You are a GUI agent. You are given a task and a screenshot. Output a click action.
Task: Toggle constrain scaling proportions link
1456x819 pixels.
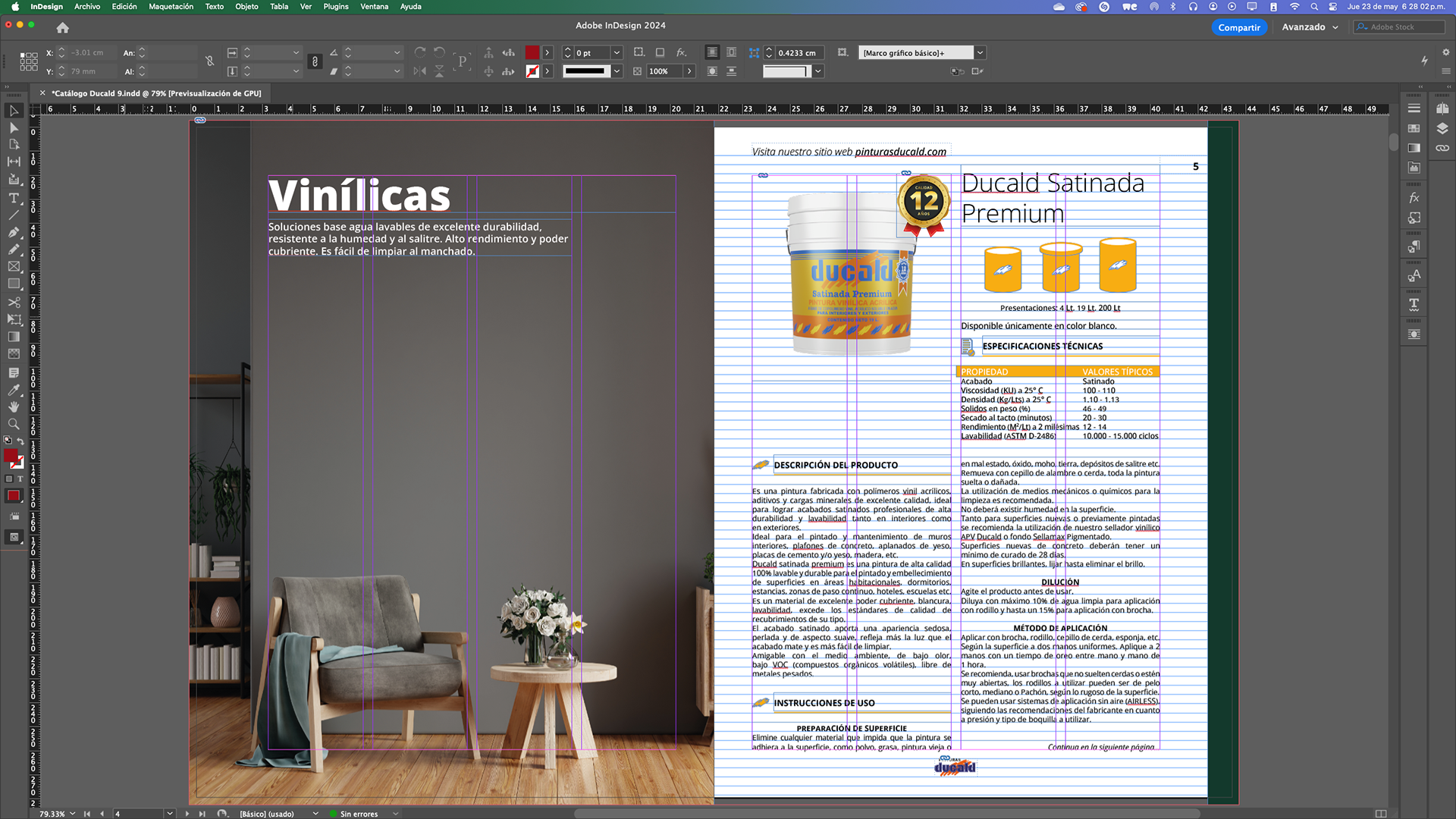coord(315,61)
